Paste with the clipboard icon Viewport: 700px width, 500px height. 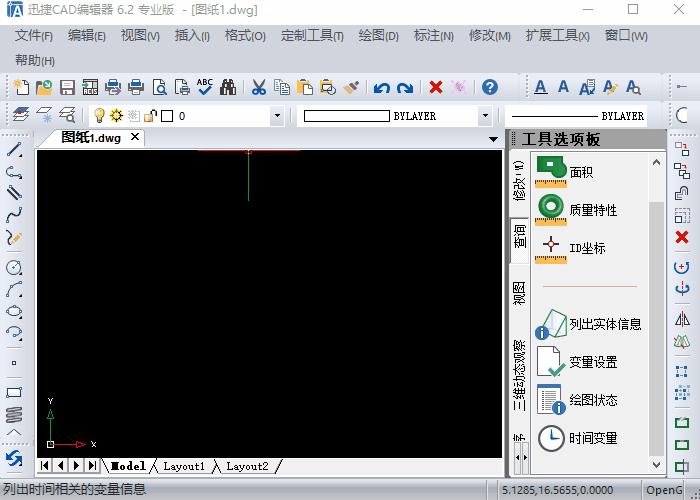pyautogui.click(x=304, y=87)
